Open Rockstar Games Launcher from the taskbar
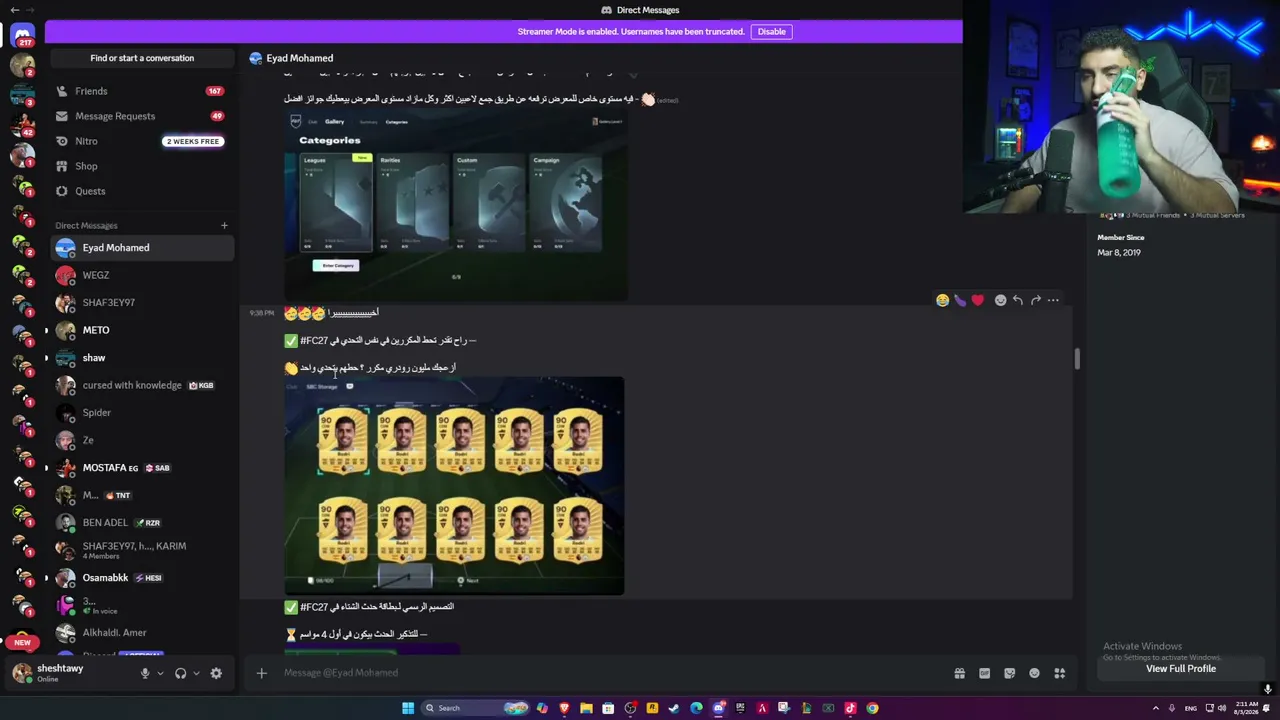 point(652,708)
